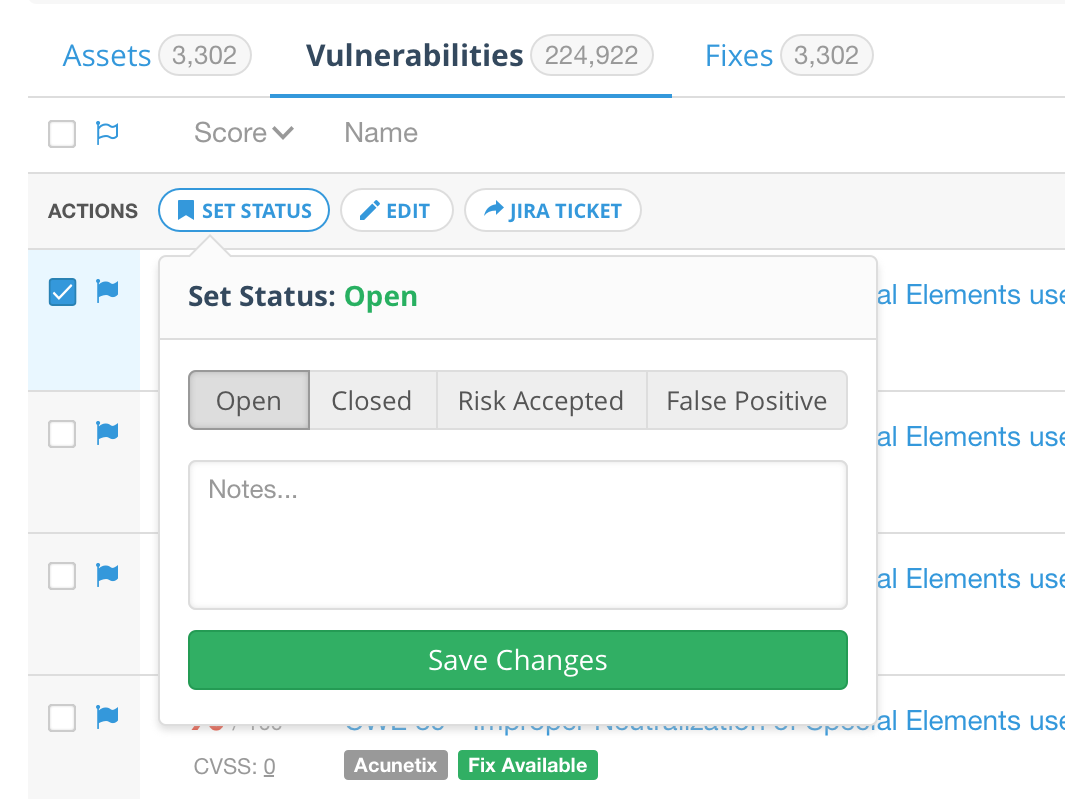This screenshot has width=1065, height=799.
Task: Save Changes to the status
Action: (517, 660)
